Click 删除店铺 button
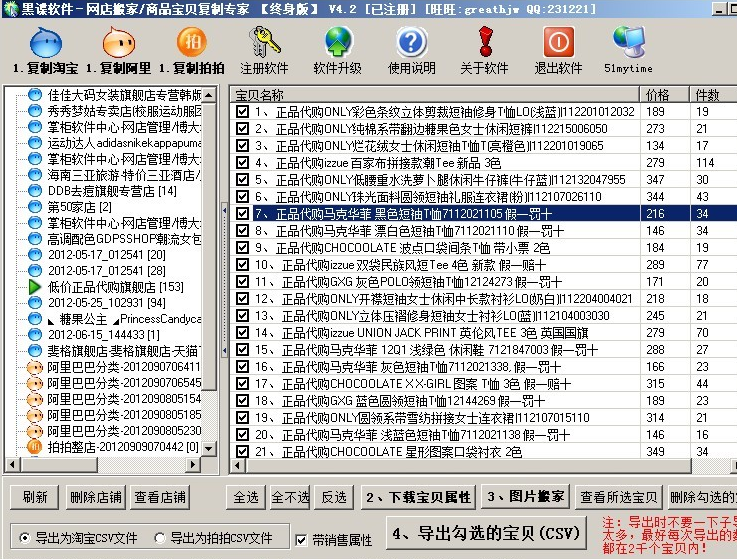Screen dimensions: 737x559 coord(95,497)
